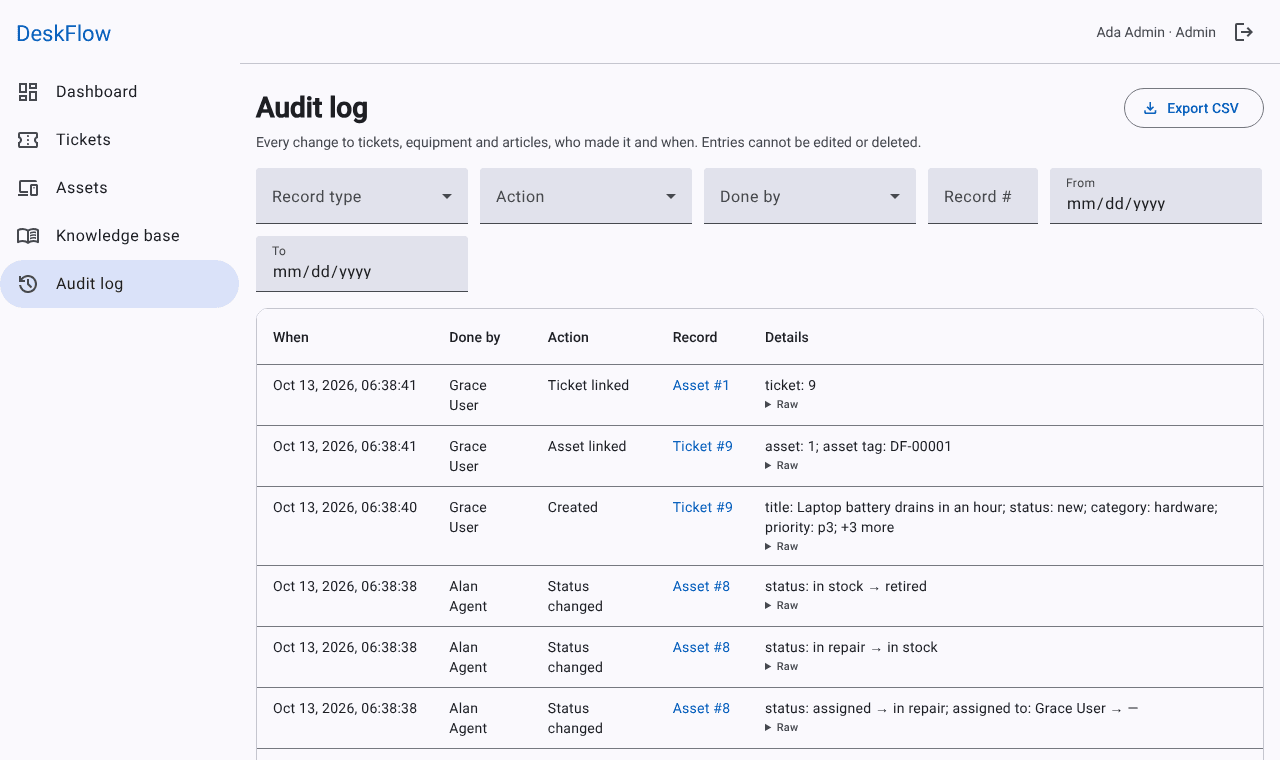This screenshot has width=1280, height=760.
Task: Open Assets from the sidebar
Action: tap(120, 188)
